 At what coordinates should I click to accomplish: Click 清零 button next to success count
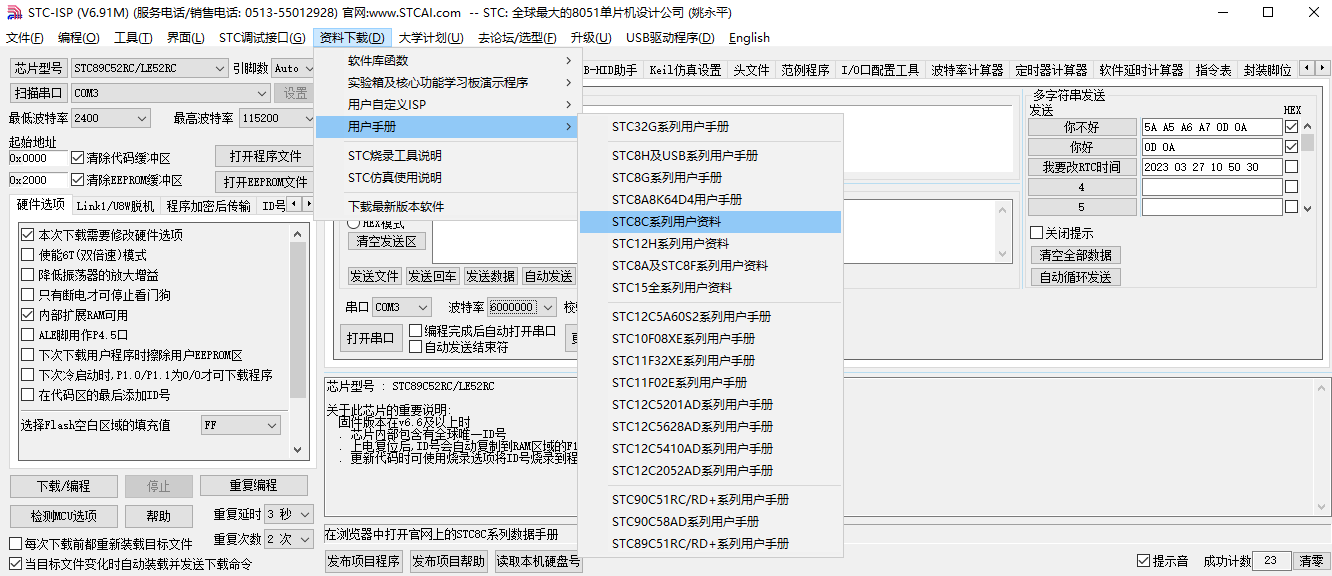[x=1311, y=561]
